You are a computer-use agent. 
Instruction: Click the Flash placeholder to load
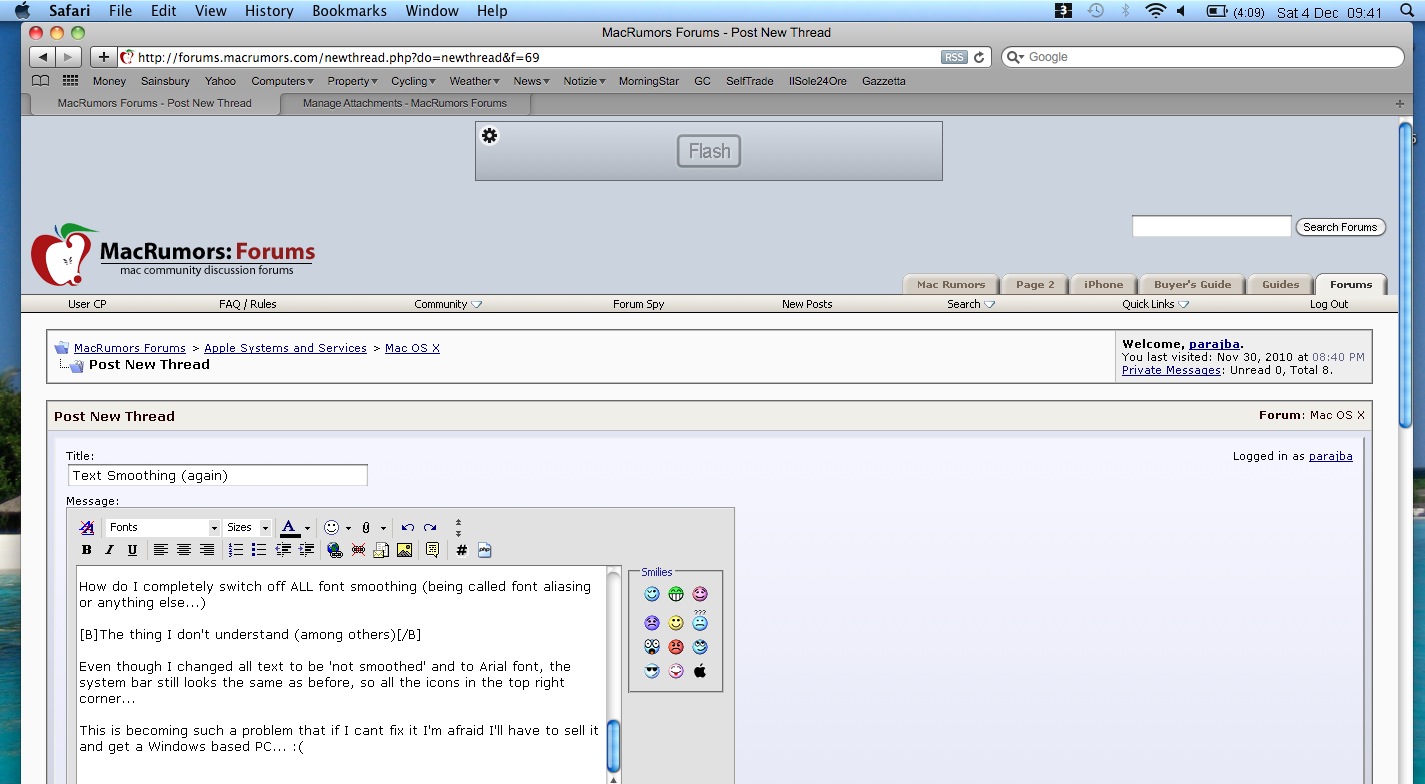click(709, 151)
